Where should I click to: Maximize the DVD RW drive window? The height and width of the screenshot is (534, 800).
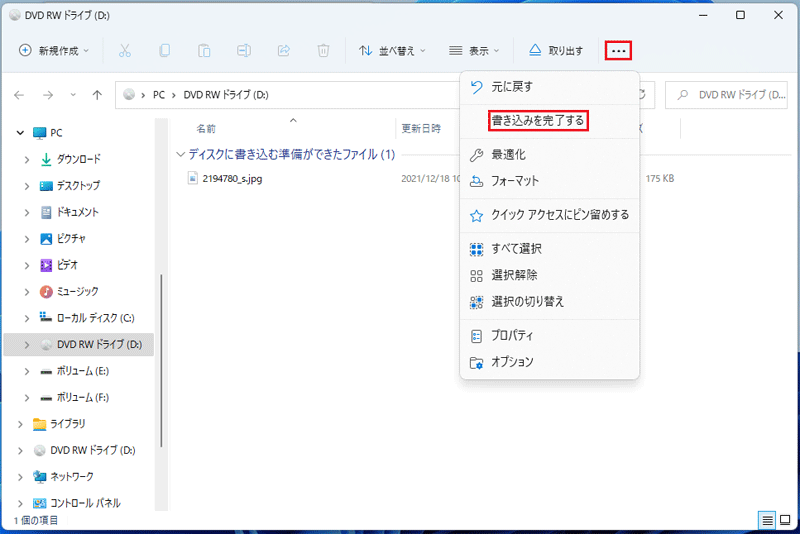740,15
